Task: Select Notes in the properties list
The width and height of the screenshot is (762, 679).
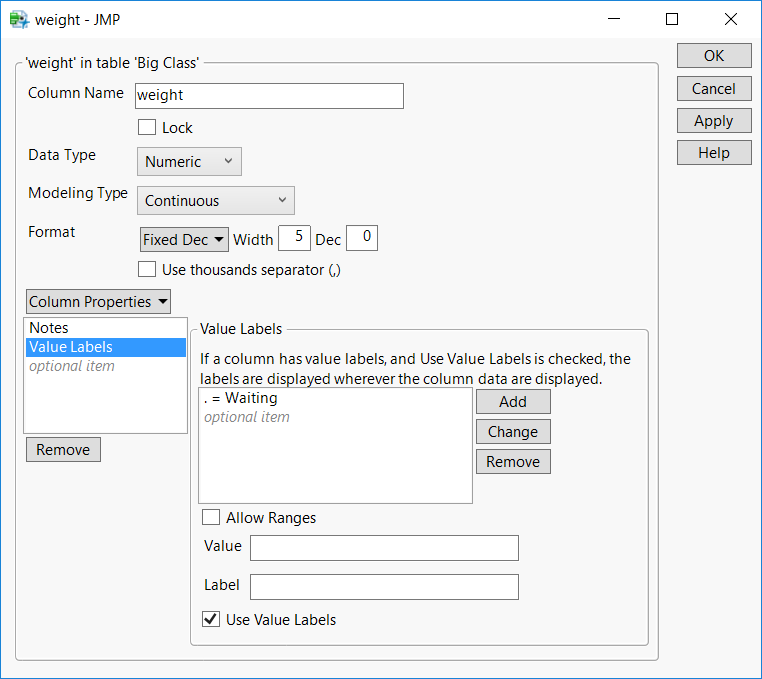Action: (49, 328)
